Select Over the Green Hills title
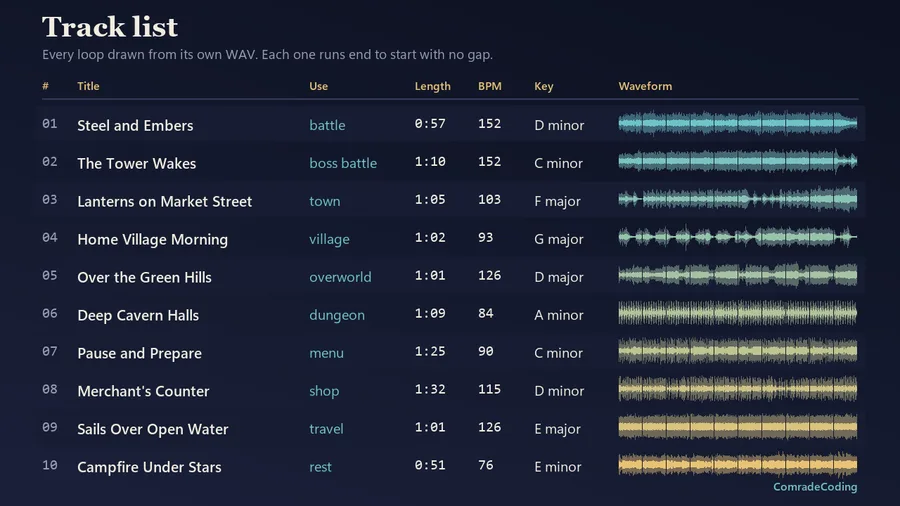Image resolution: width=900 pixels, height=506 pixels. coord(144,277)
